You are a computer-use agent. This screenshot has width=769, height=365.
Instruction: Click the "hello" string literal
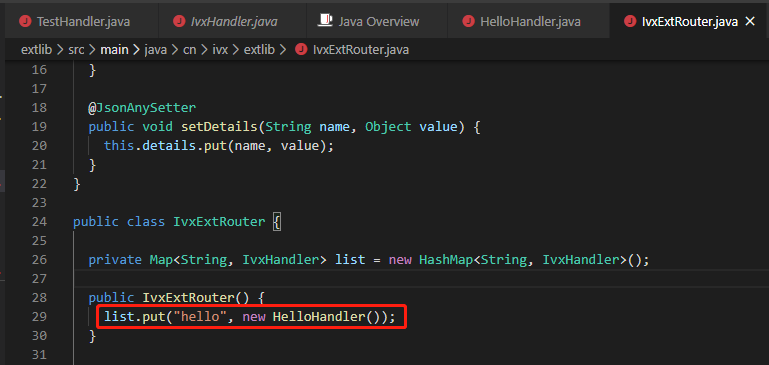(201, 316)
